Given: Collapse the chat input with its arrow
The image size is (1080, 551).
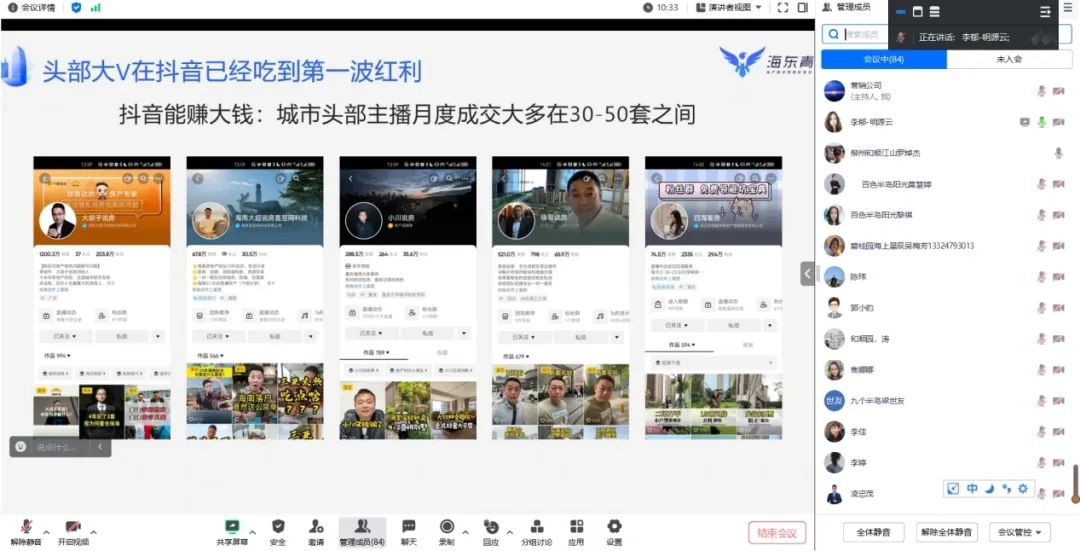Looking at the screenshot, I should pos(100,447).
